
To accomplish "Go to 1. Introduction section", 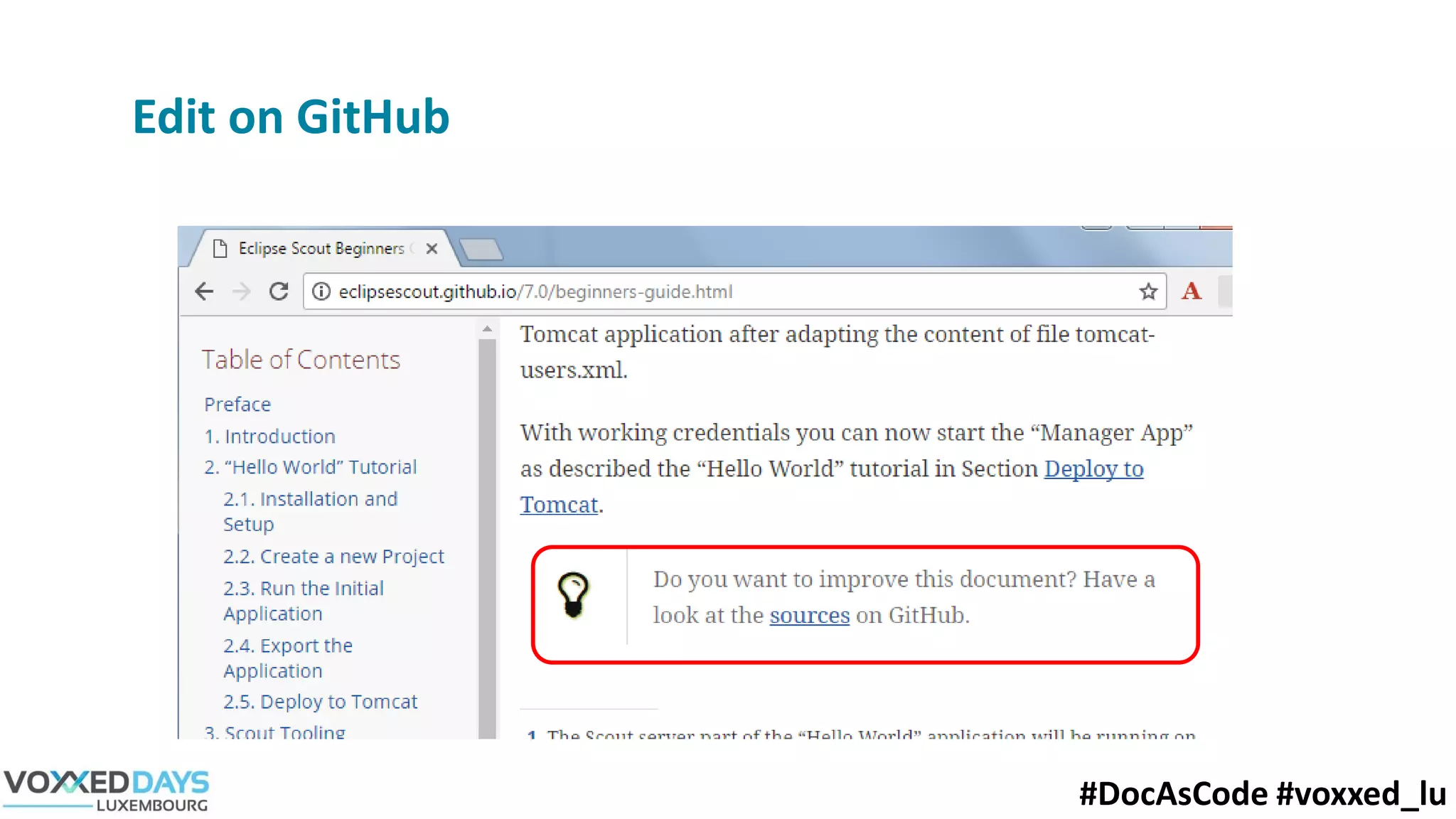I will (x=269, y=436).
